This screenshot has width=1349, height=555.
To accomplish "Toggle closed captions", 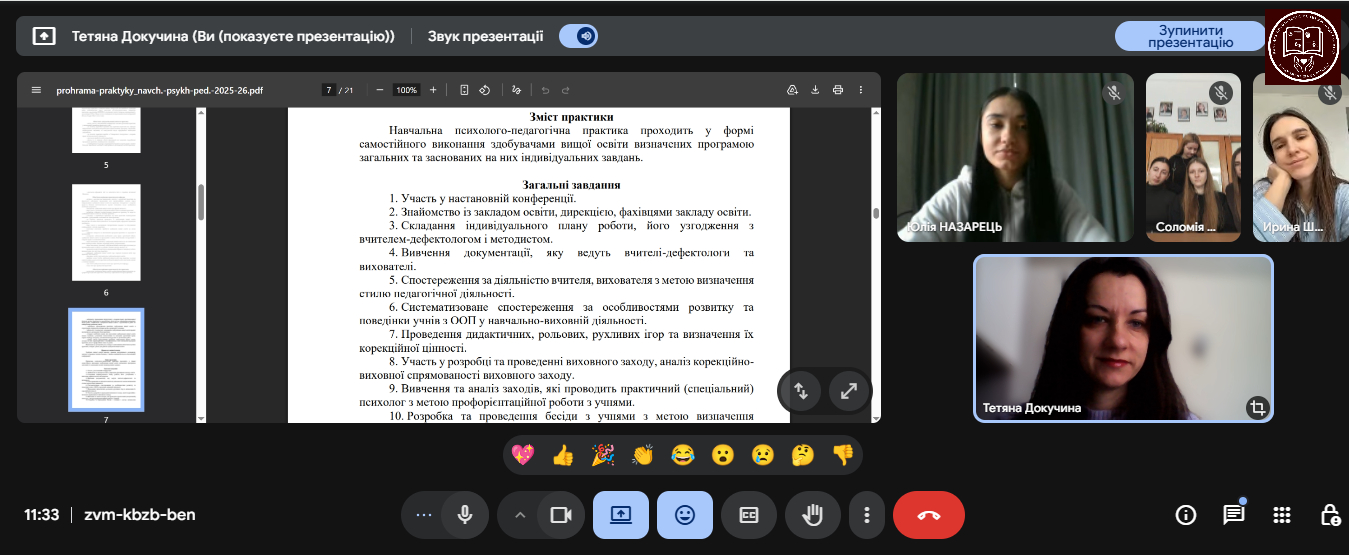I will click(x=749, y=515).
